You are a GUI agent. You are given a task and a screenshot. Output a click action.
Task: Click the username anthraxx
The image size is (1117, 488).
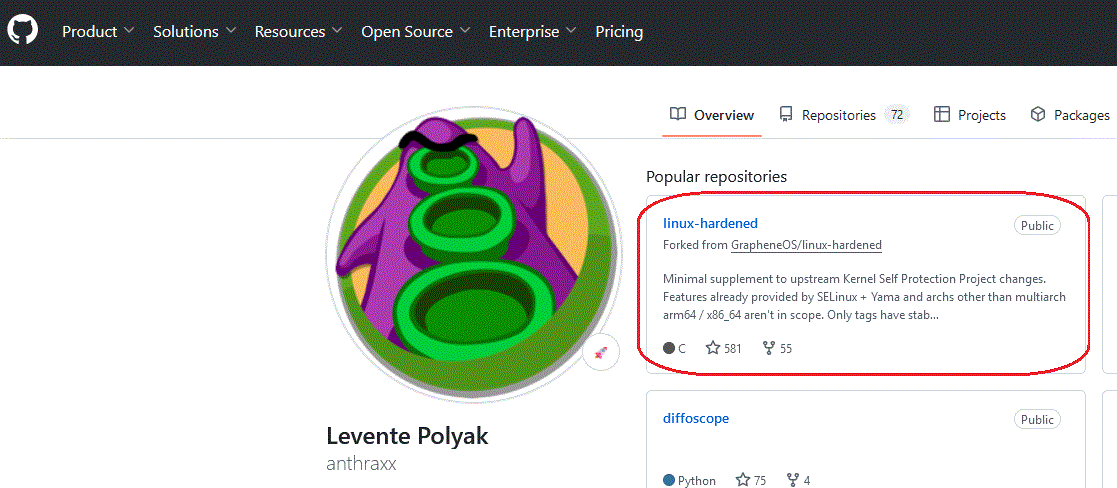click(x=361, y=464)
